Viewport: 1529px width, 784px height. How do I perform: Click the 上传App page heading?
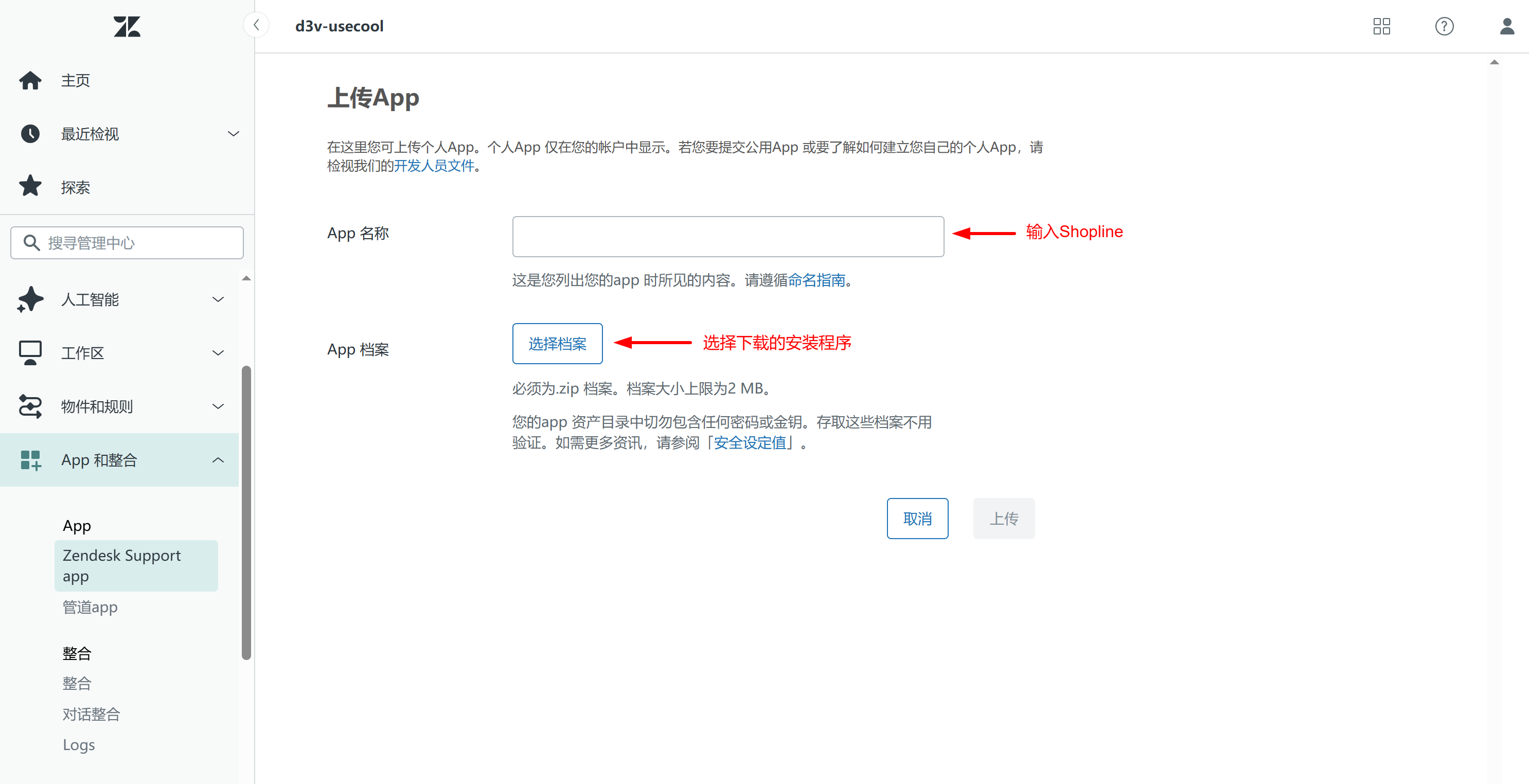click(373, 97)
